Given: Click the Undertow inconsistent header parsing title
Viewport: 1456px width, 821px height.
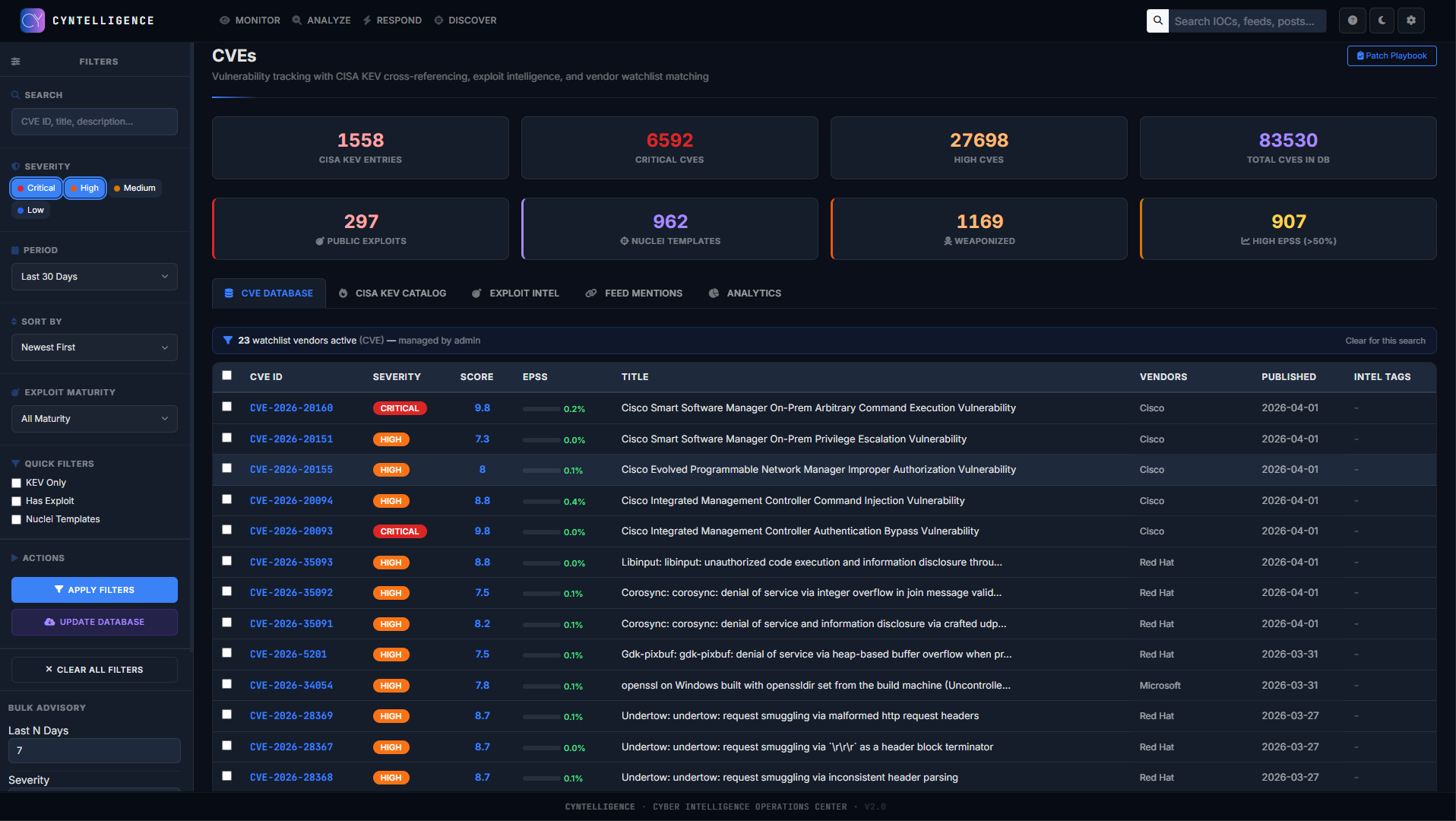Looking at the screenshot, I should (790, 778).
